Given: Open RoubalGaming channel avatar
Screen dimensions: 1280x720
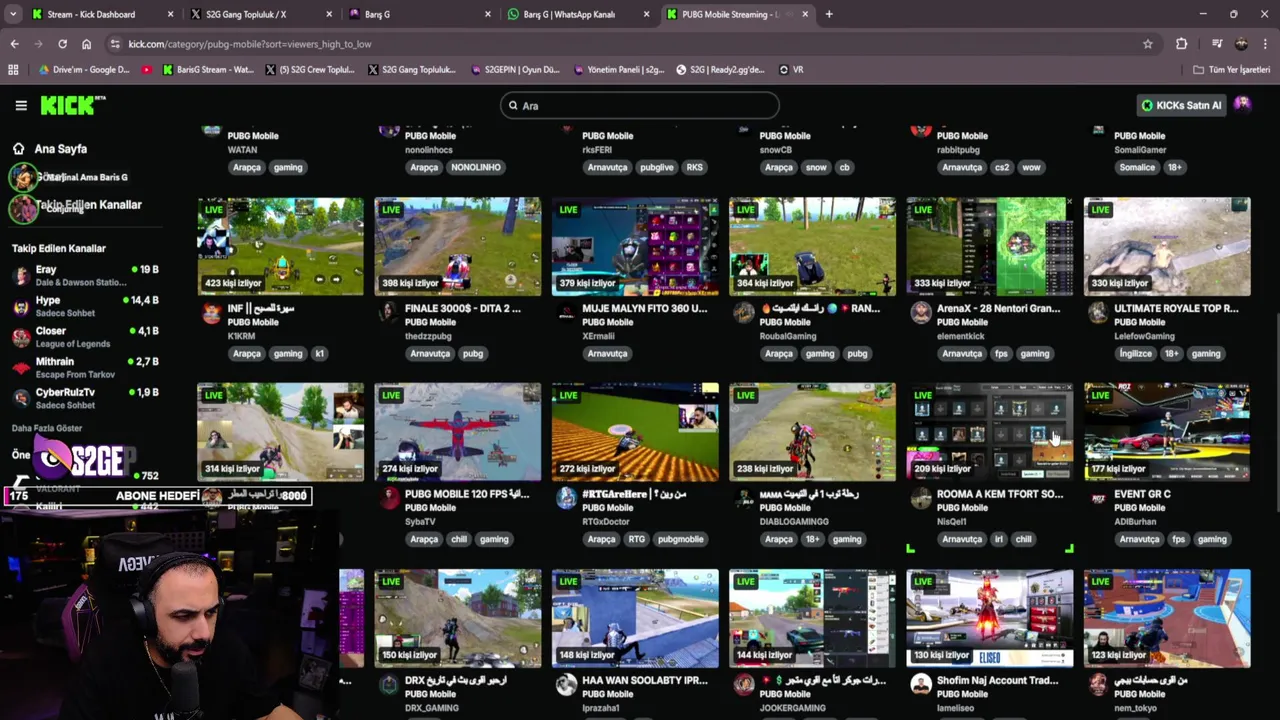Looking at the screenshot, I should tap(743, 314).
